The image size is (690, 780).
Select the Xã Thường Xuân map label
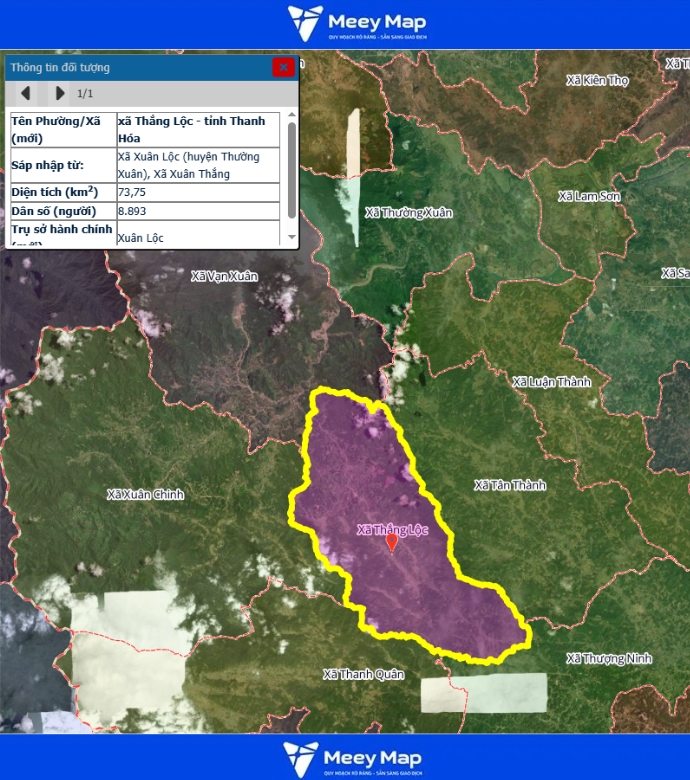pos(409,213)
